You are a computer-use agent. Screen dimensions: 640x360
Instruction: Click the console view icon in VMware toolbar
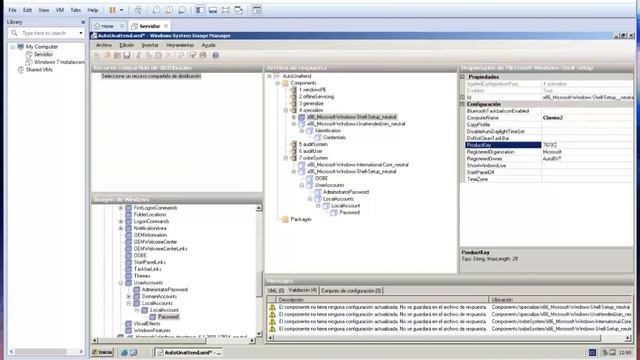coord(257,10)
